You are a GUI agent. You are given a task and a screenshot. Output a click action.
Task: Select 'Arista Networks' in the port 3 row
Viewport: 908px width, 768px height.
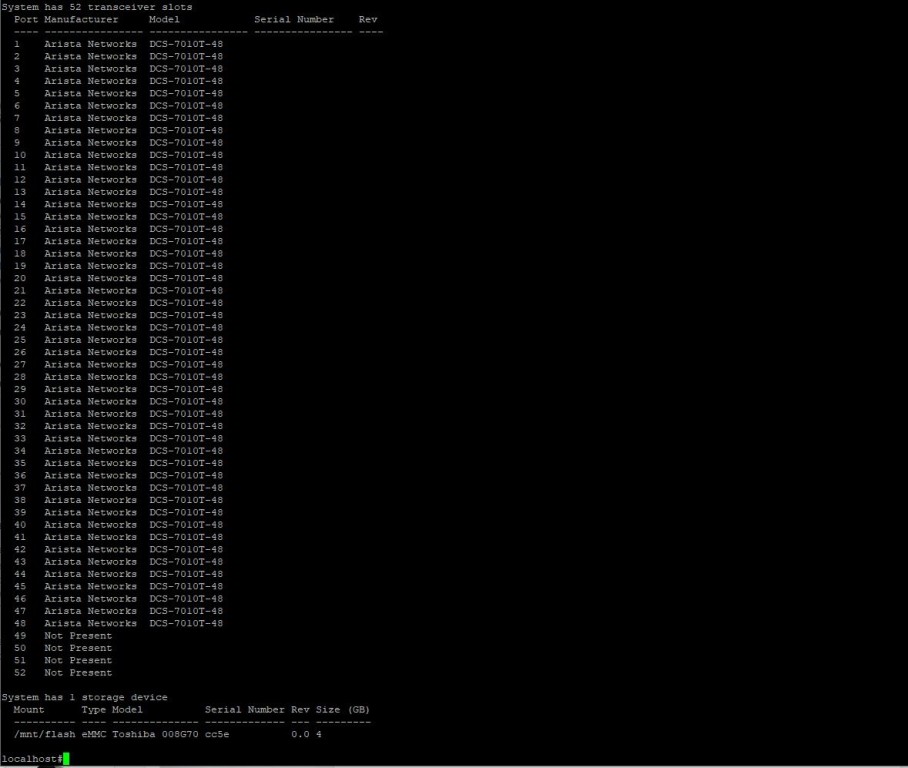click(90, 69)
